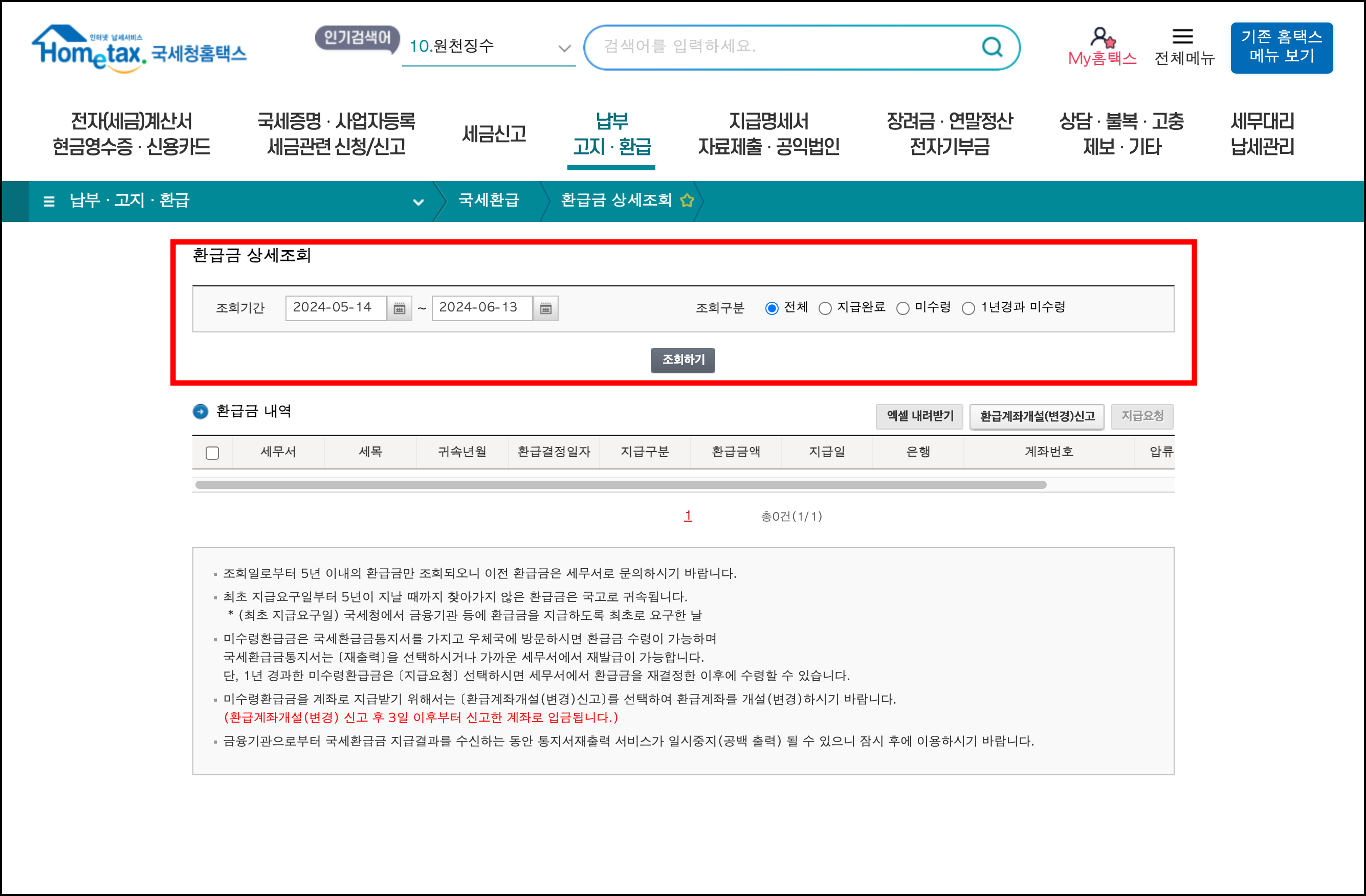Open start date calendar icon

coord(400,308)
